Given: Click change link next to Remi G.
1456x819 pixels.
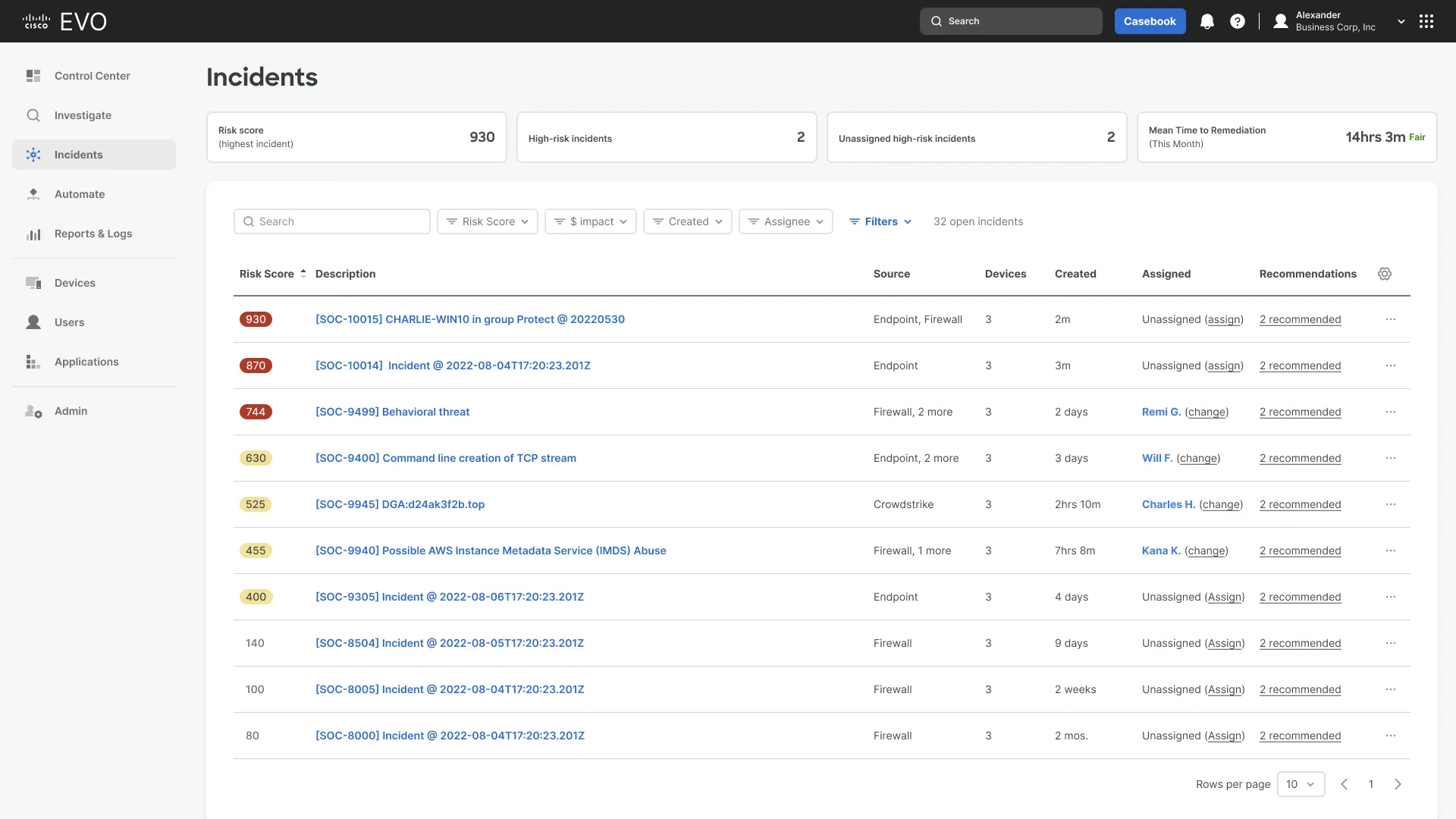Looking at the screenshot, I should (1207, 412).
